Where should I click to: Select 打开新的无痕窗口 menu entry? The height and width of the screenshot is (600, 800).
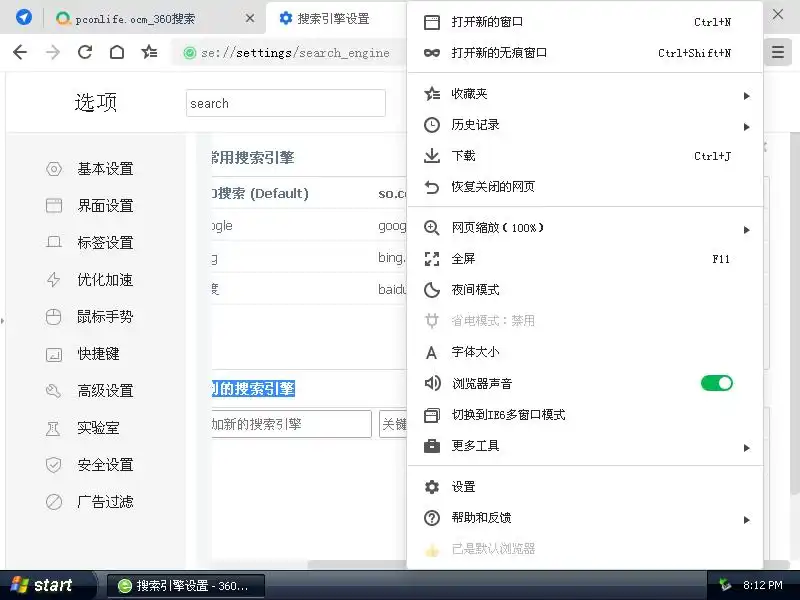[585, 53]
